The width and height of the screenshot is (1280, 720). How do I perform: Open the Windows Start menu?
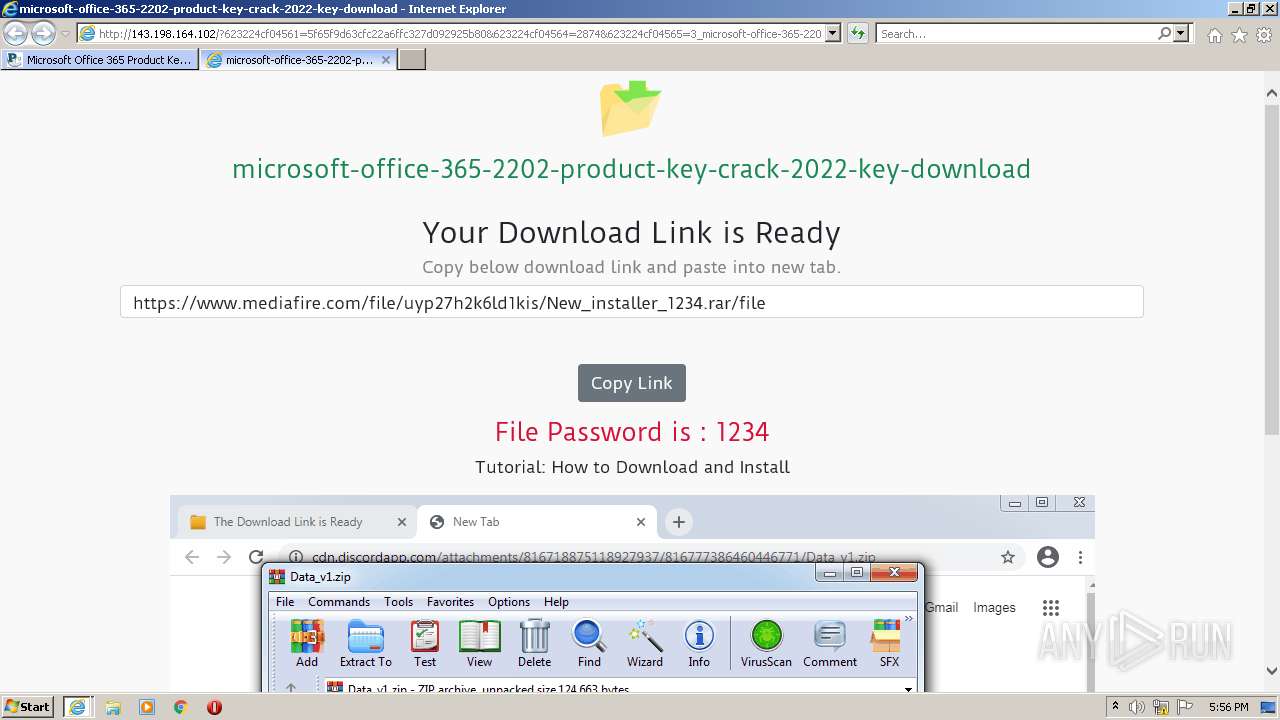point(27,707)
